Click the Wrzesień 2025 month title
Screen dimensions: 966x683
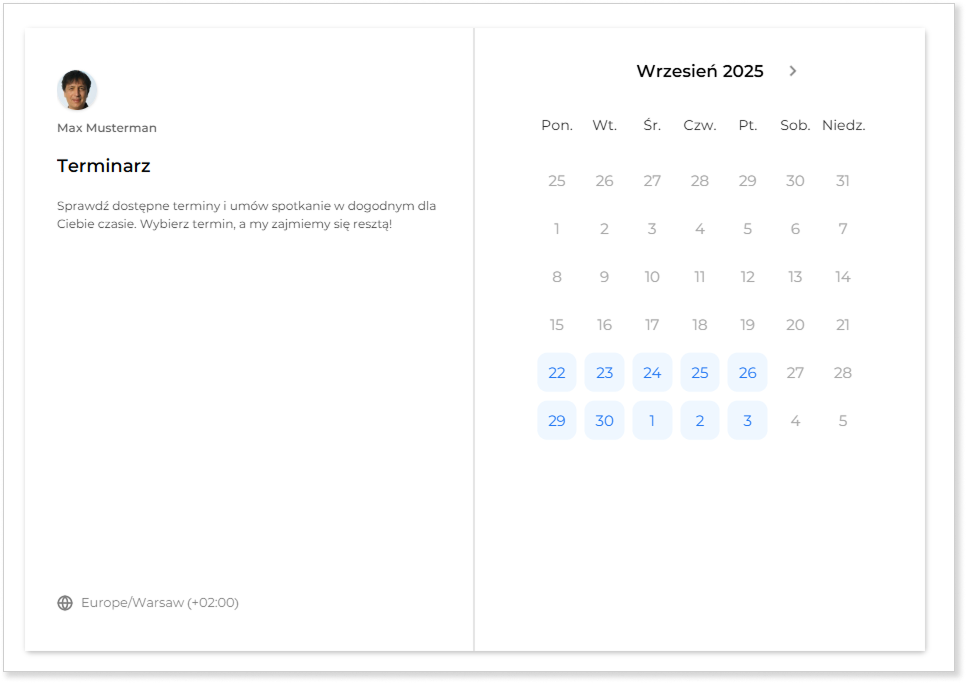pyautogui.click(x=699, y=71)
